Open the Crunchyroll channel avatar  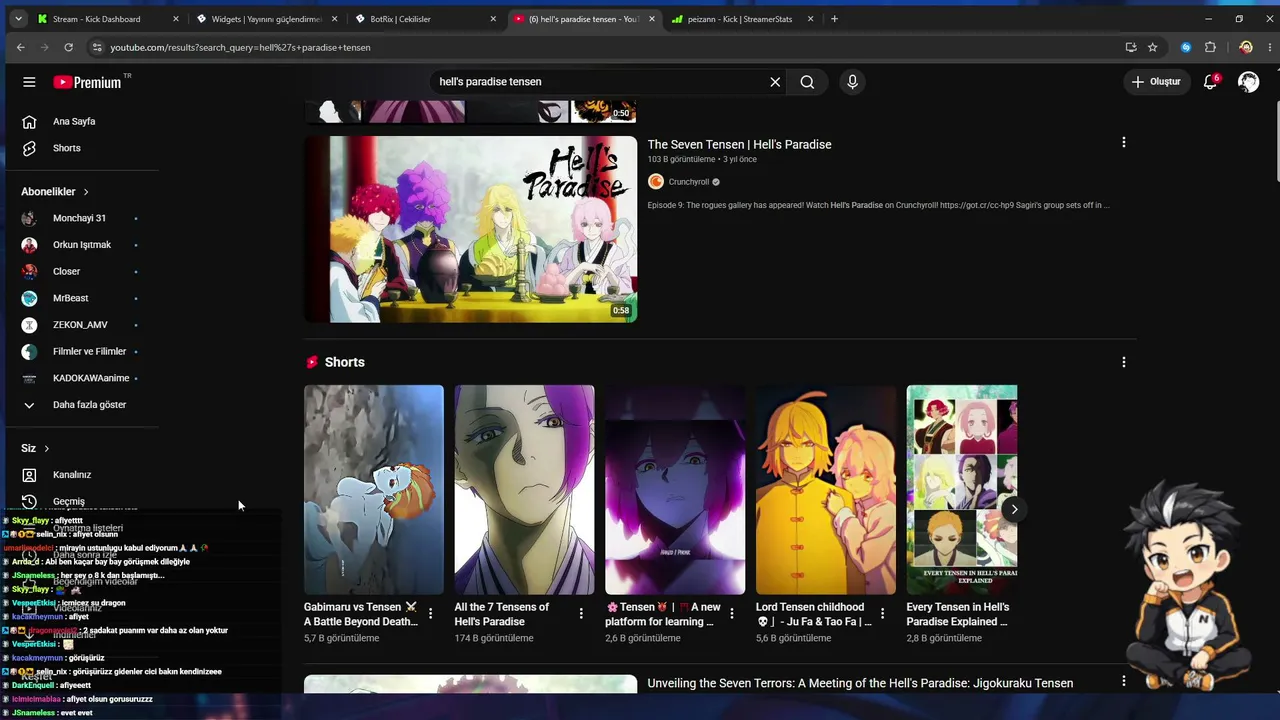pos(656,181)
